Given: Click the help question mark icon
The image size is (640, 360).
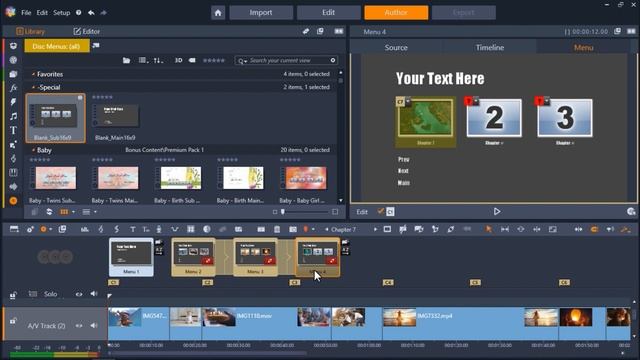Looking at the screenshot, I should click(x=78, y=13).
